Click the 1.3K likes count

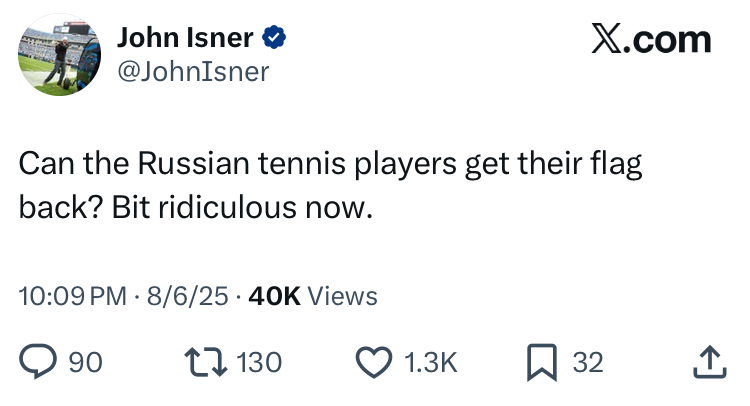[432, 362]
